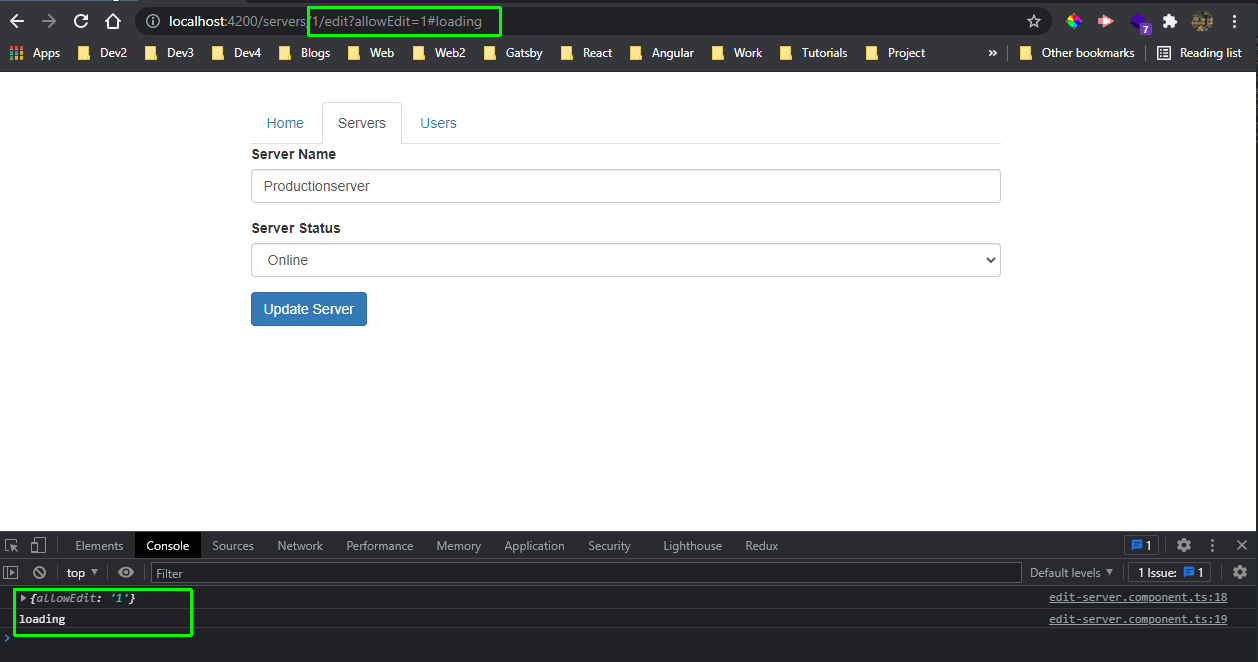Click the DevTools issues counter badge
Screen dimensions: 1258x662
point(1141,545)
